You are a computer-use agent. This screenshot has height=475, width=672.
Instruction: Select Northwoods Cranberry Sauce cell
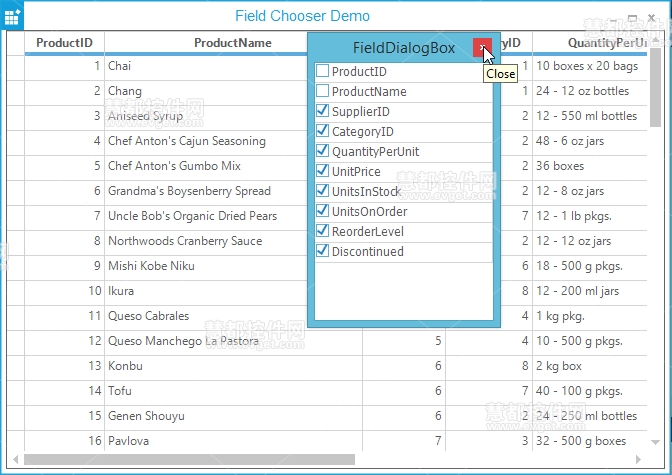[x=206, y=241]
